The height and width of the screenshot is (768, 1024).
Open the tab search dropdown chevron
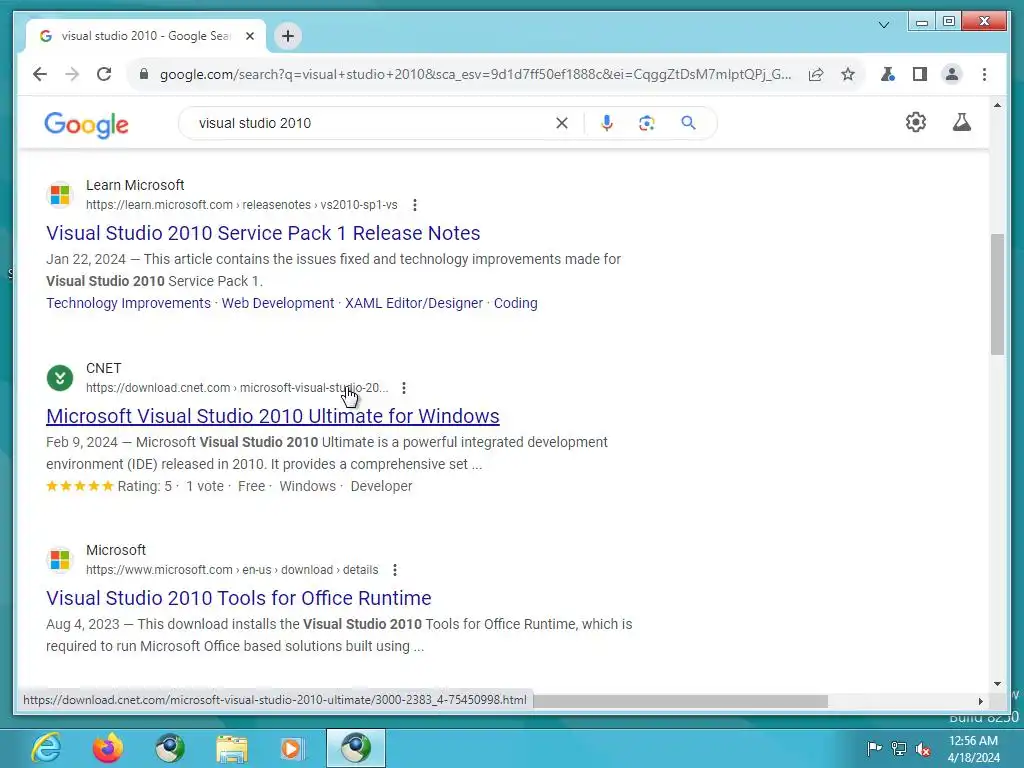[x=884, y=25]
